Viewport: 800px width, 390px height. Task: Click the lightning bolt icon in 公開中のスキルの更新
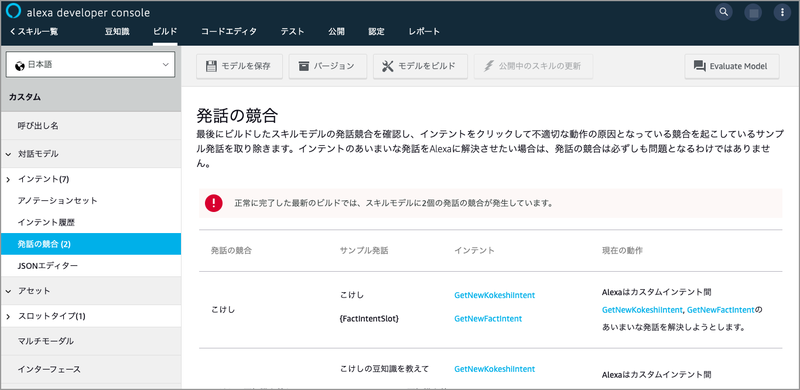pos(489,66)
